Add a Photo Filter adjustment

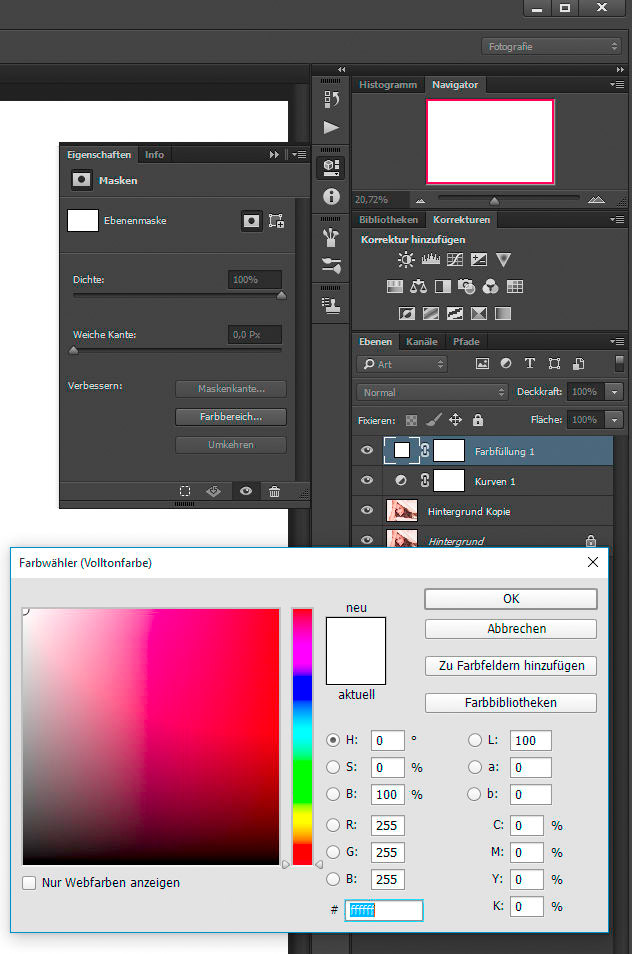click(467, 286)
